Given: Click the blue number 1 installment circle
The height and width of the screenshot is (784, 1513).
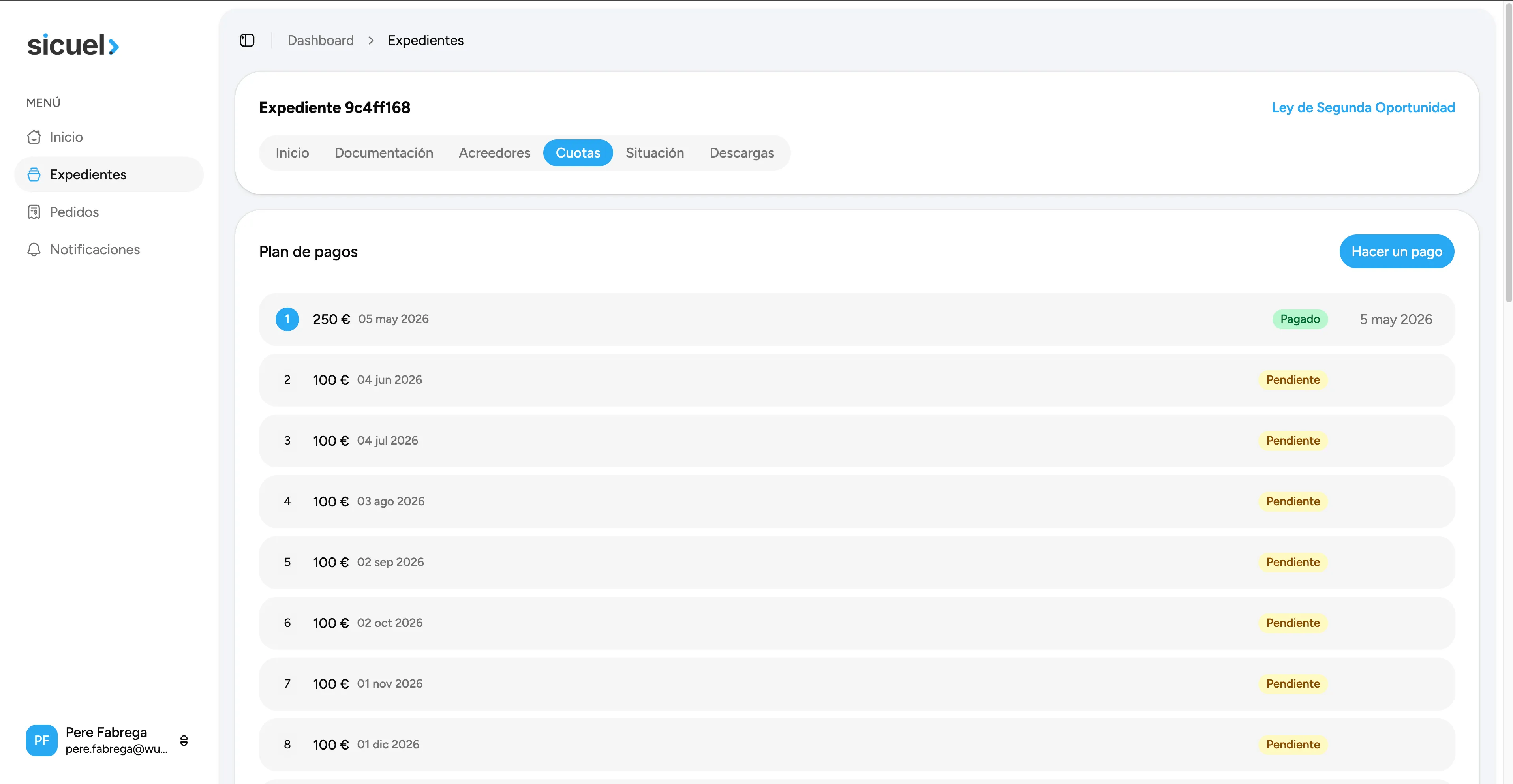Looking at the screenshot, I should pyautogui.click(x=287, y=319).
